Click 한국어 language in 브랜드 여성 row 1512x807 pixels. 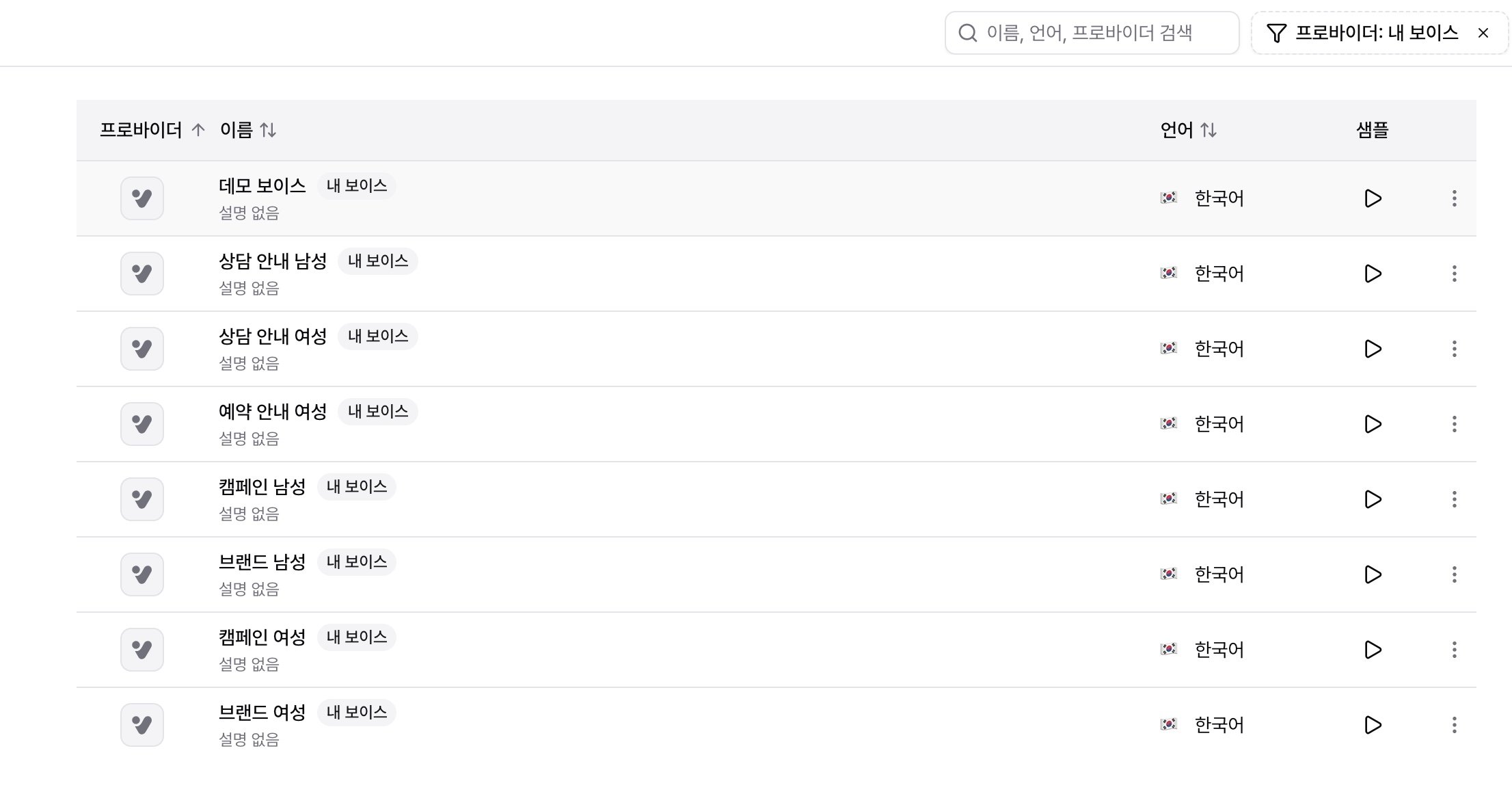click(x=1219, y=725)
